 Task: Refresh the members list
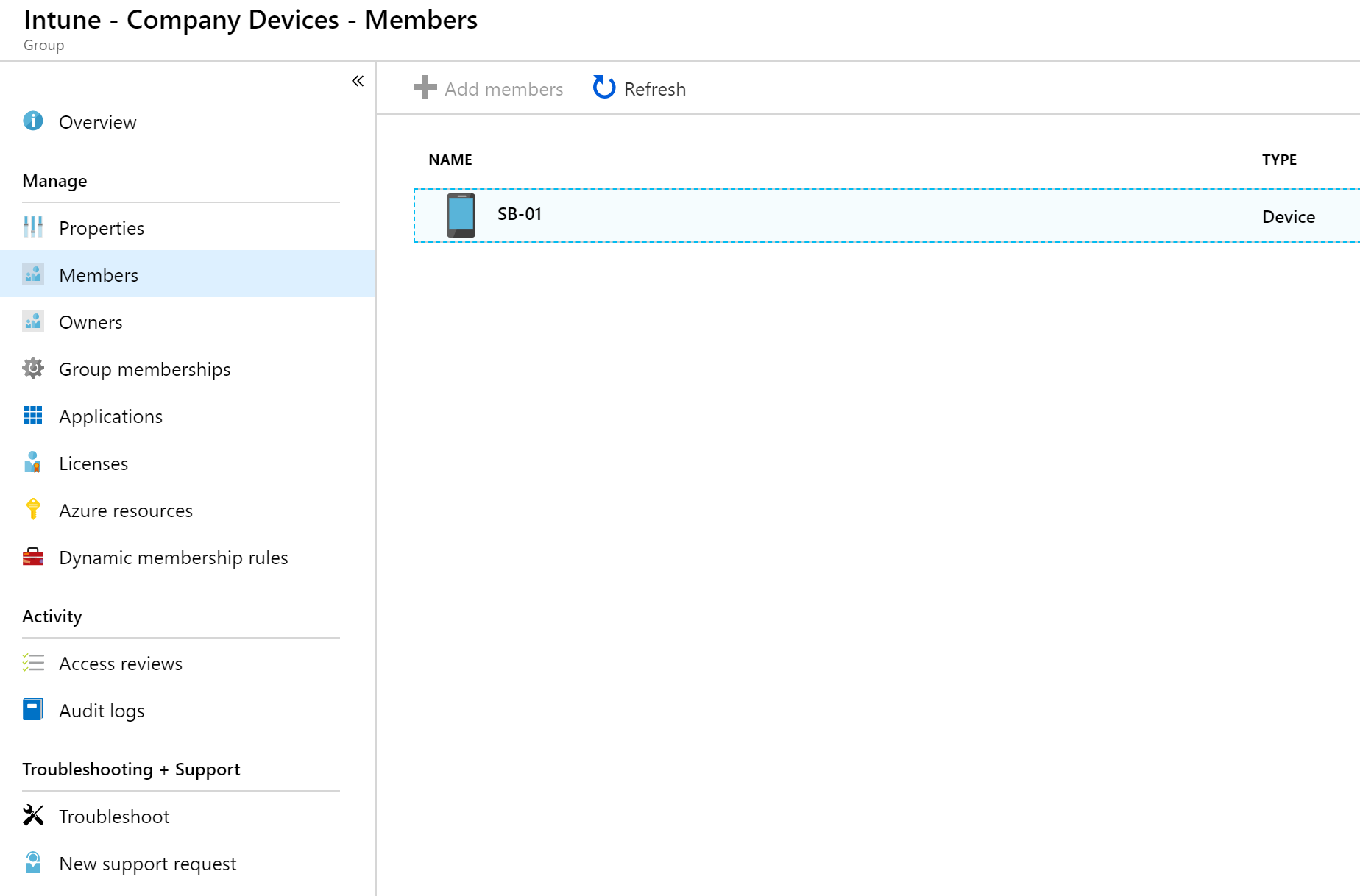pos(640,88)
